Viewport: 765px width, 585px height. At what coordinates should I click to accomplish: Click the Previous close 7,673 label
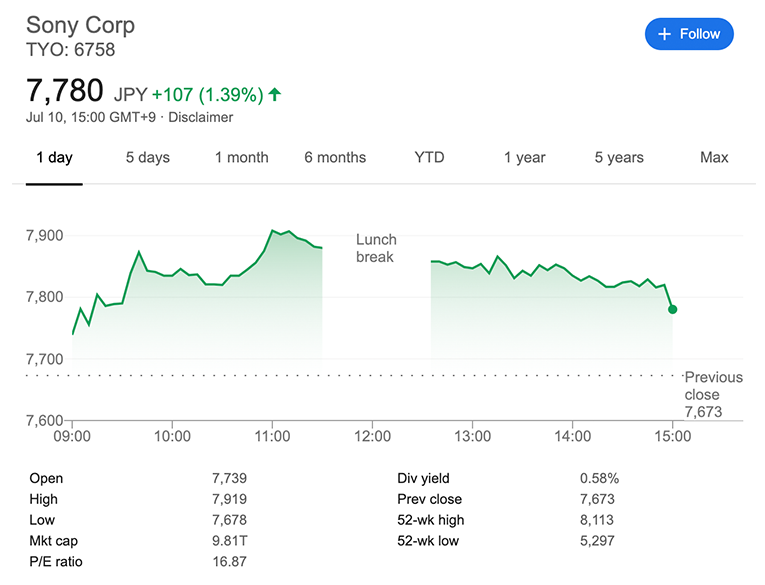point(713,394)
